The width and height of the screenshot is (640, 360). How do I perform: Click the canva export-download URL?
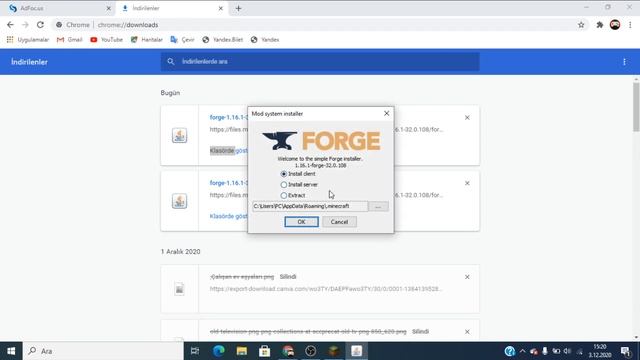click(326, 289)
